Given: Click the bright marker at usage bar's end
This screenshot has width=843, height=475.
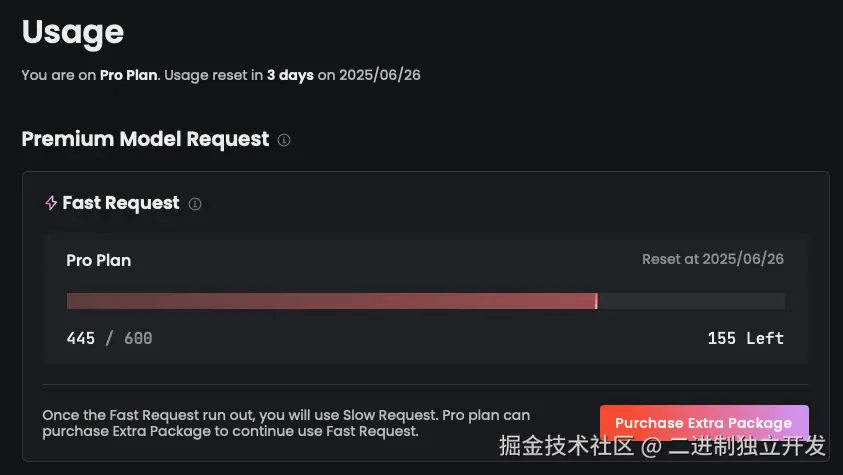Looking at the screenshot, I should click(x=596, y=301).
